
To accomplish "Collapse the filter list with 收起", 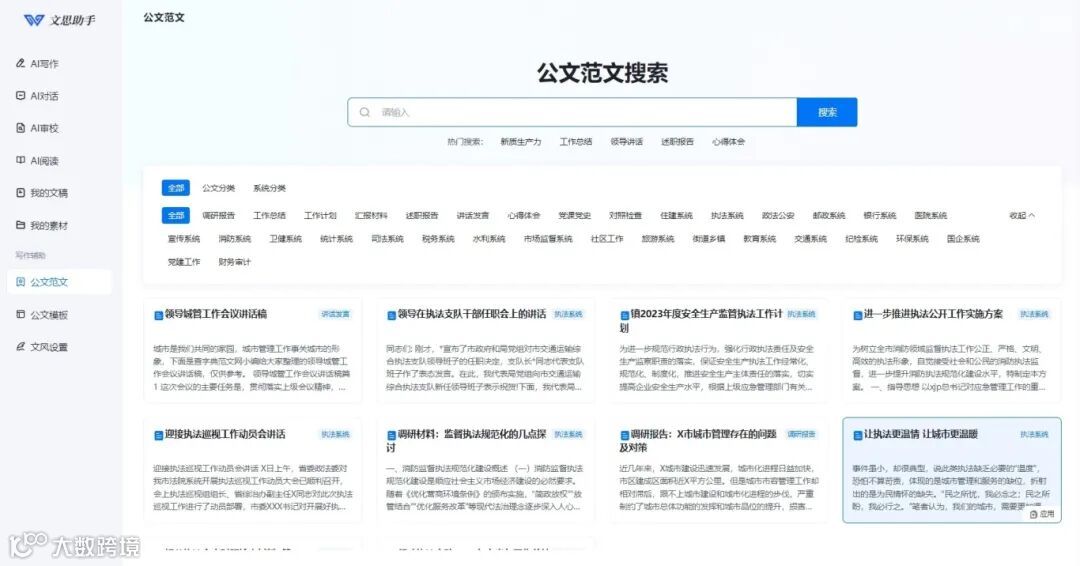I will pos(1022,216).
